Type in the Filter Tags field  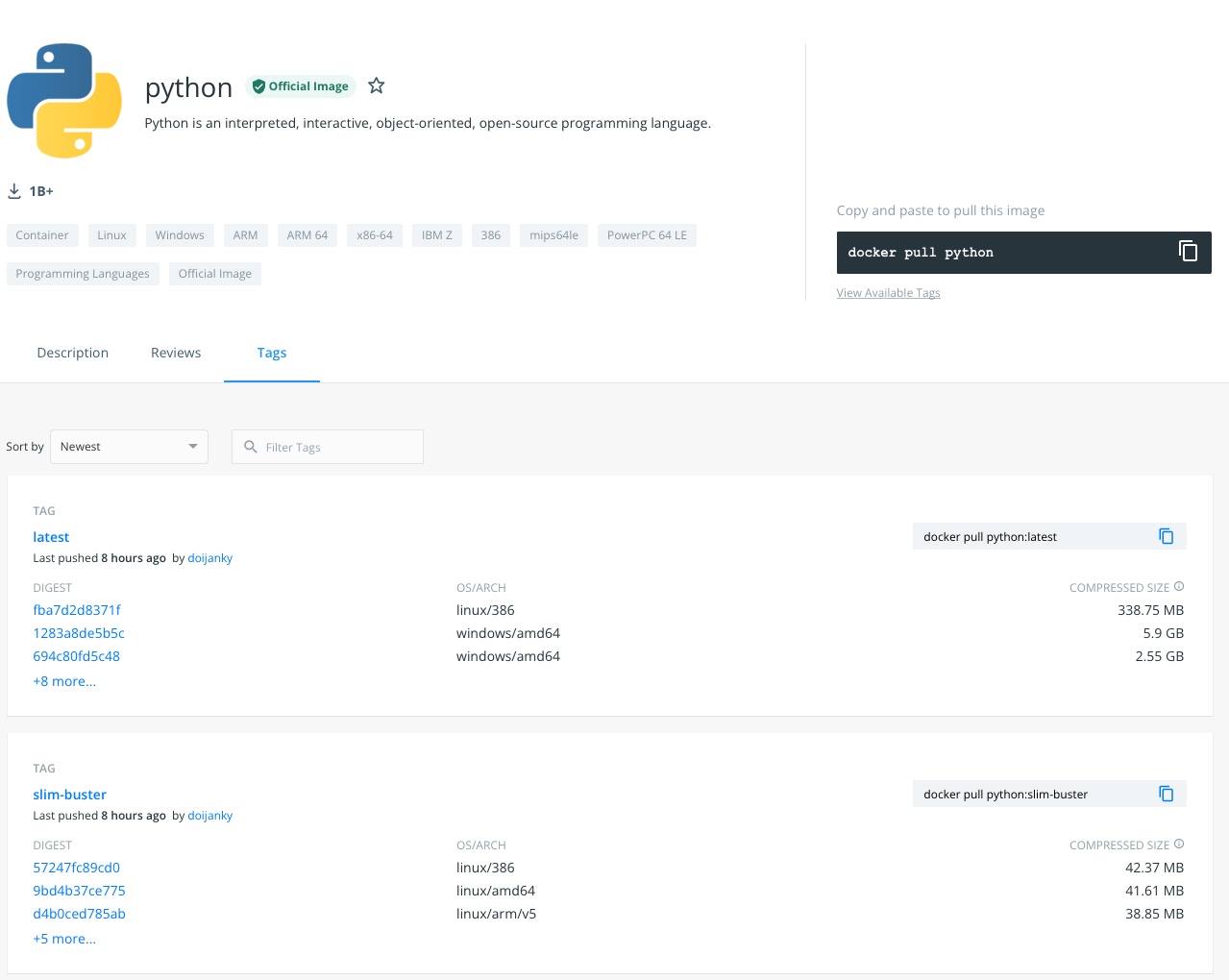(x=336, y=447)
